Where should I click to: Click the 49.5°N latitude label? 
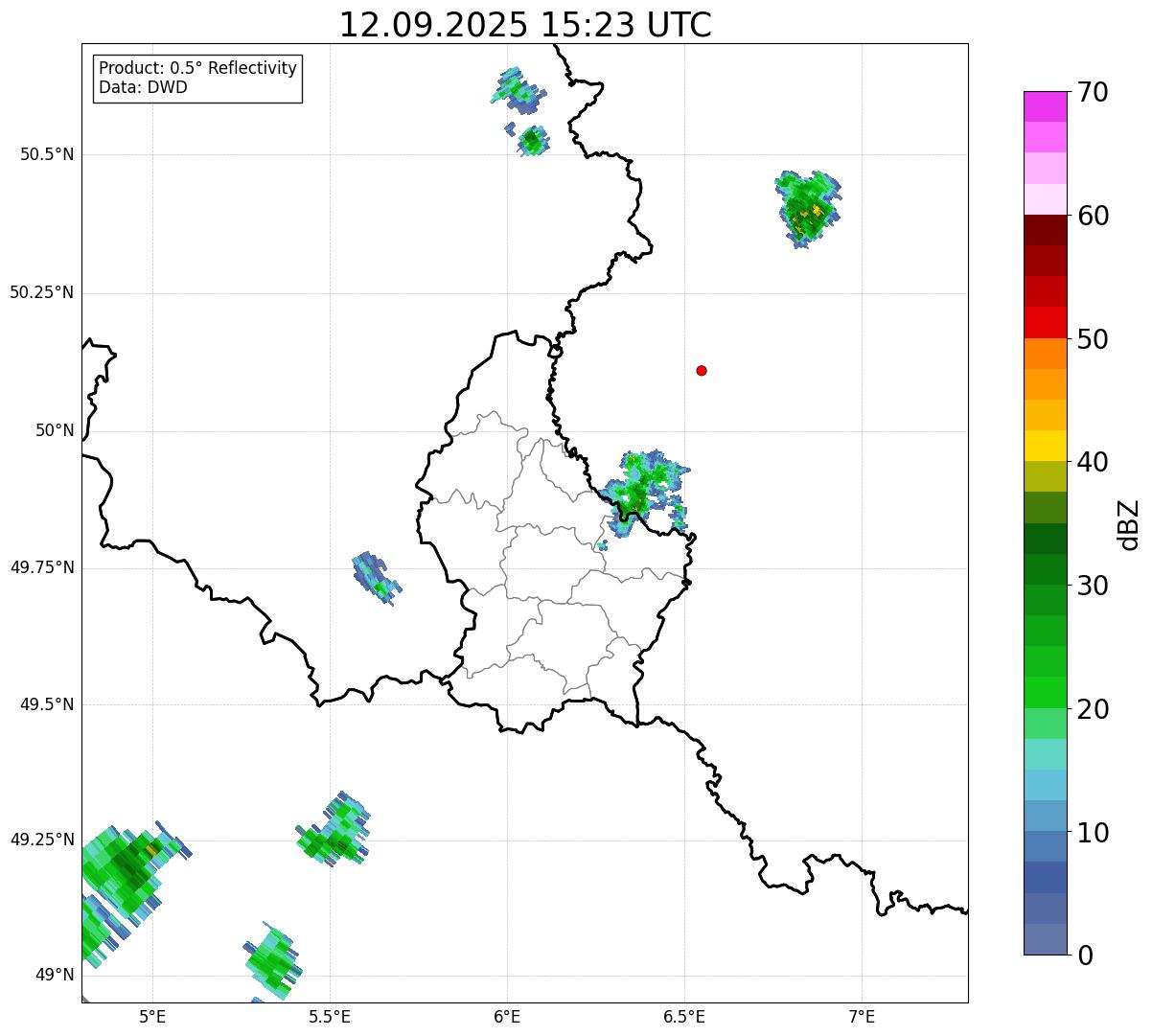[x=47, y=704]
